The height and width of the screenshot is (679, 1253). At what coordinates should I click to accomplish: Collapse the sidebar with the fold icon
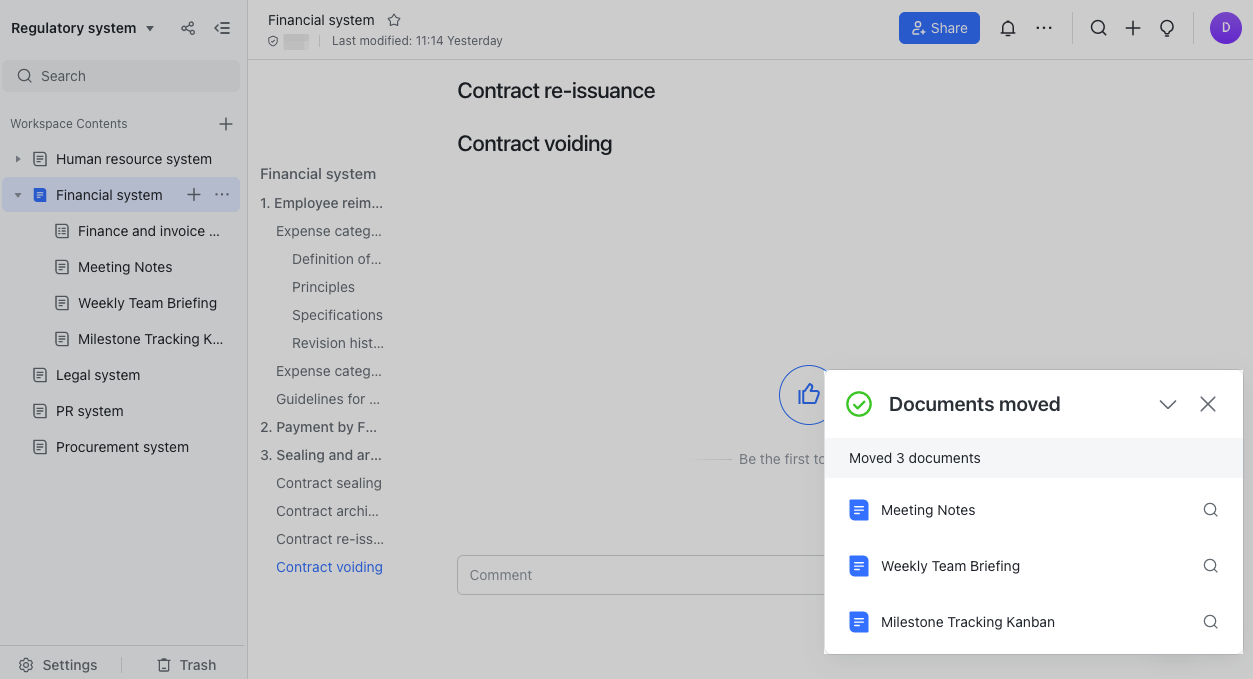[x=222, y=28]
